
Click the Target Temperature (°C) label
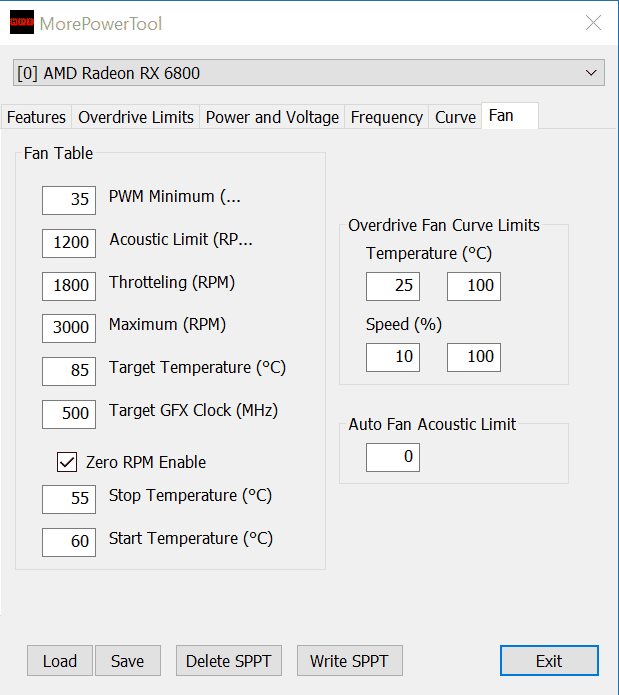(x=197, y=367)
